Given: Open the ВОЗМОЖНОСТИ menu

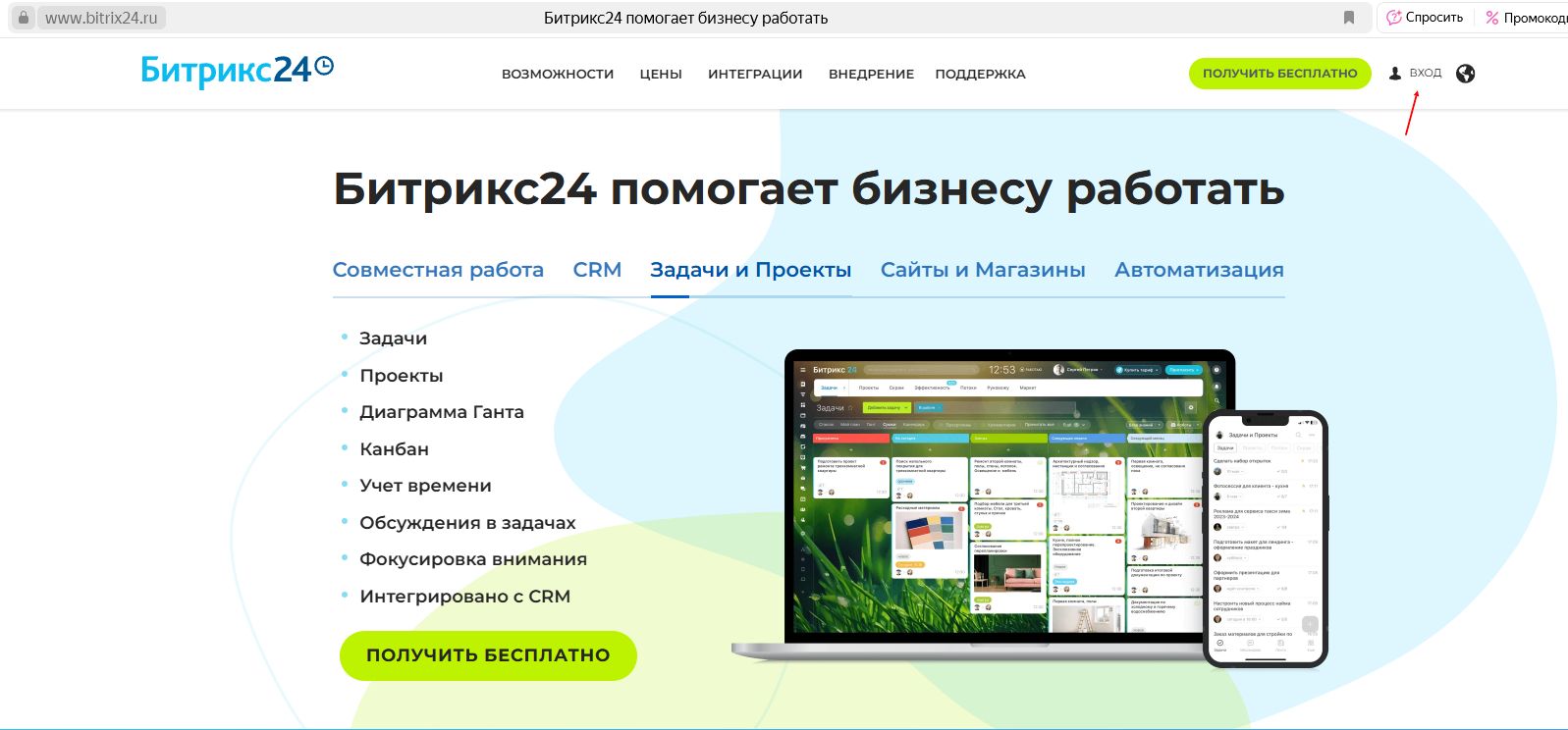Looking at the screenshot, I should pos(557,74).
